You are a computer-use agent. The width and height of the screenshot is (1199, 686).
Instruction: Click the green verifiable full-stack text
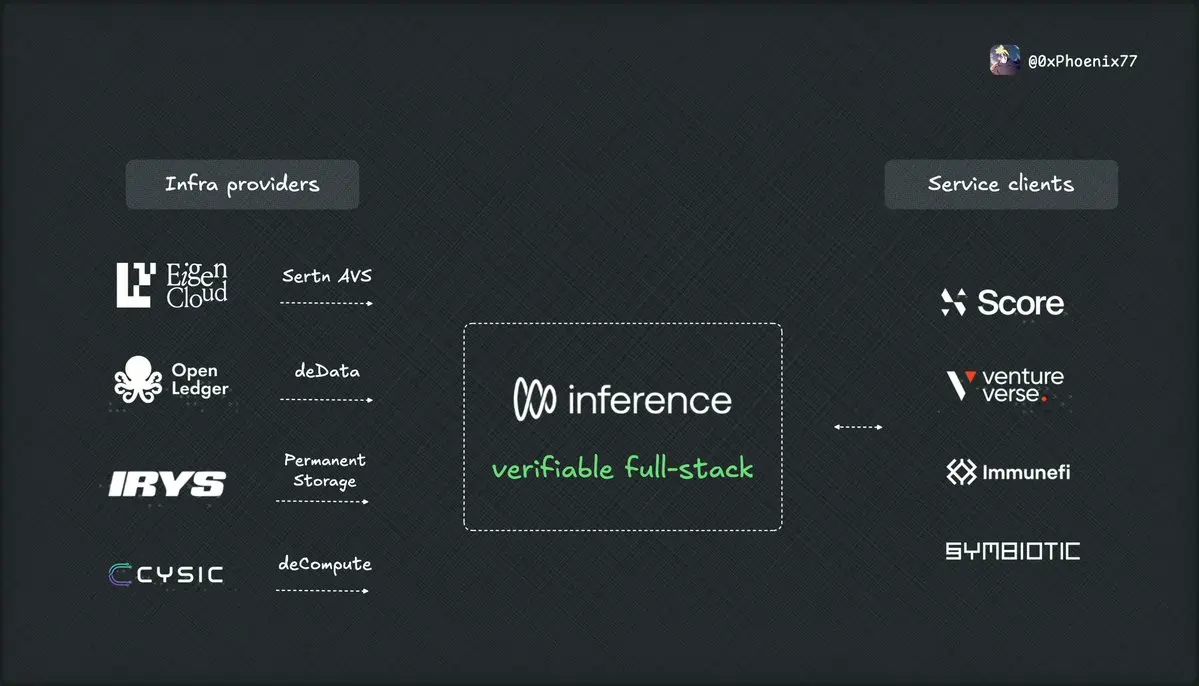622,467
